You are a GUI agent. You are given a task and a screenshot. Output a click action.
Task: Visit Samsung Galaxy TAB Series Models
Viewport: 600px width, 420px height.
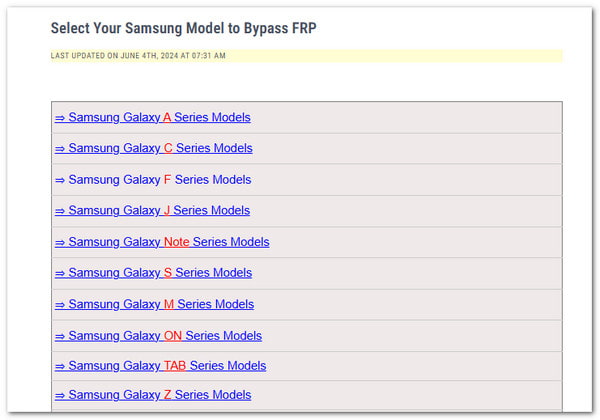tap(160, 366)
